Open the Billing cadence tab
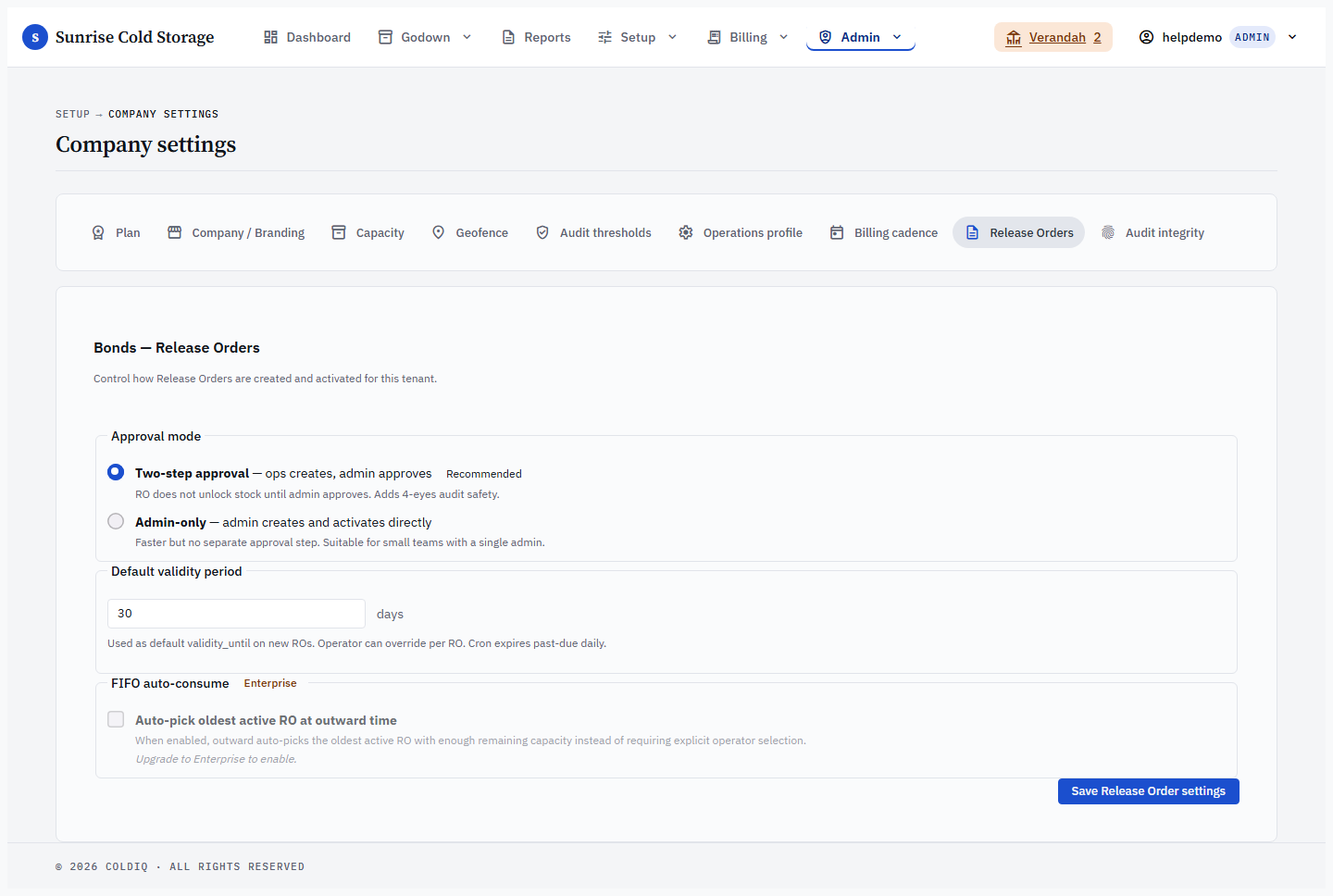1333x896 pixels. point(884,232)
